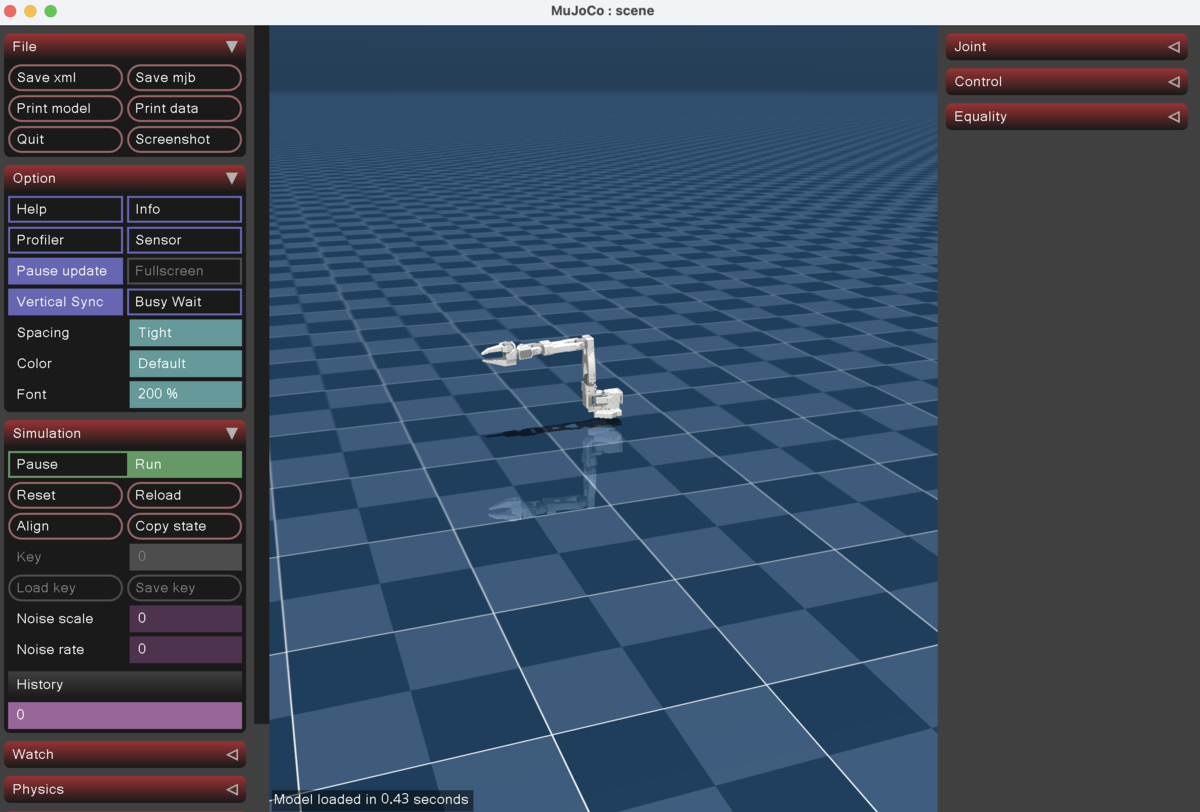This screenshot has height=812, width=1200.
Task: Click the Simulation section header label
Action: (x=47, y=433)
